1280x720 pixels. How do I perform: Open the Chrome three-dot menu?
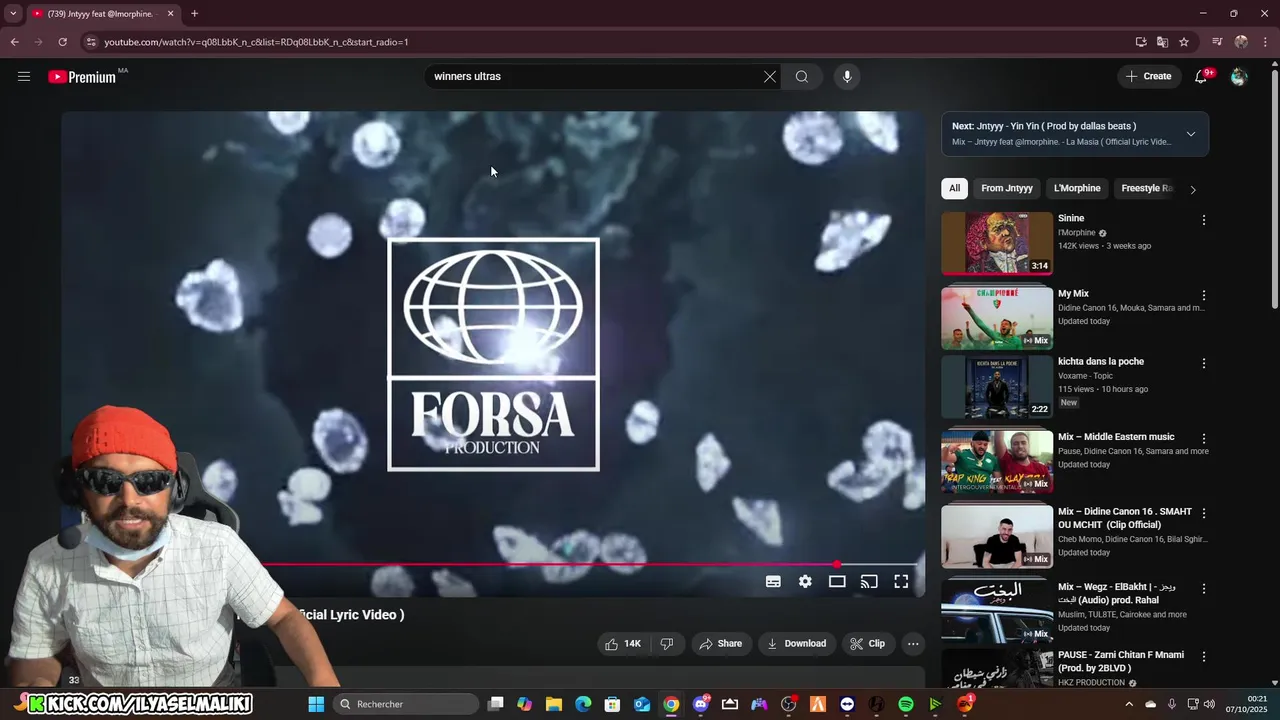coord(1266,42)
